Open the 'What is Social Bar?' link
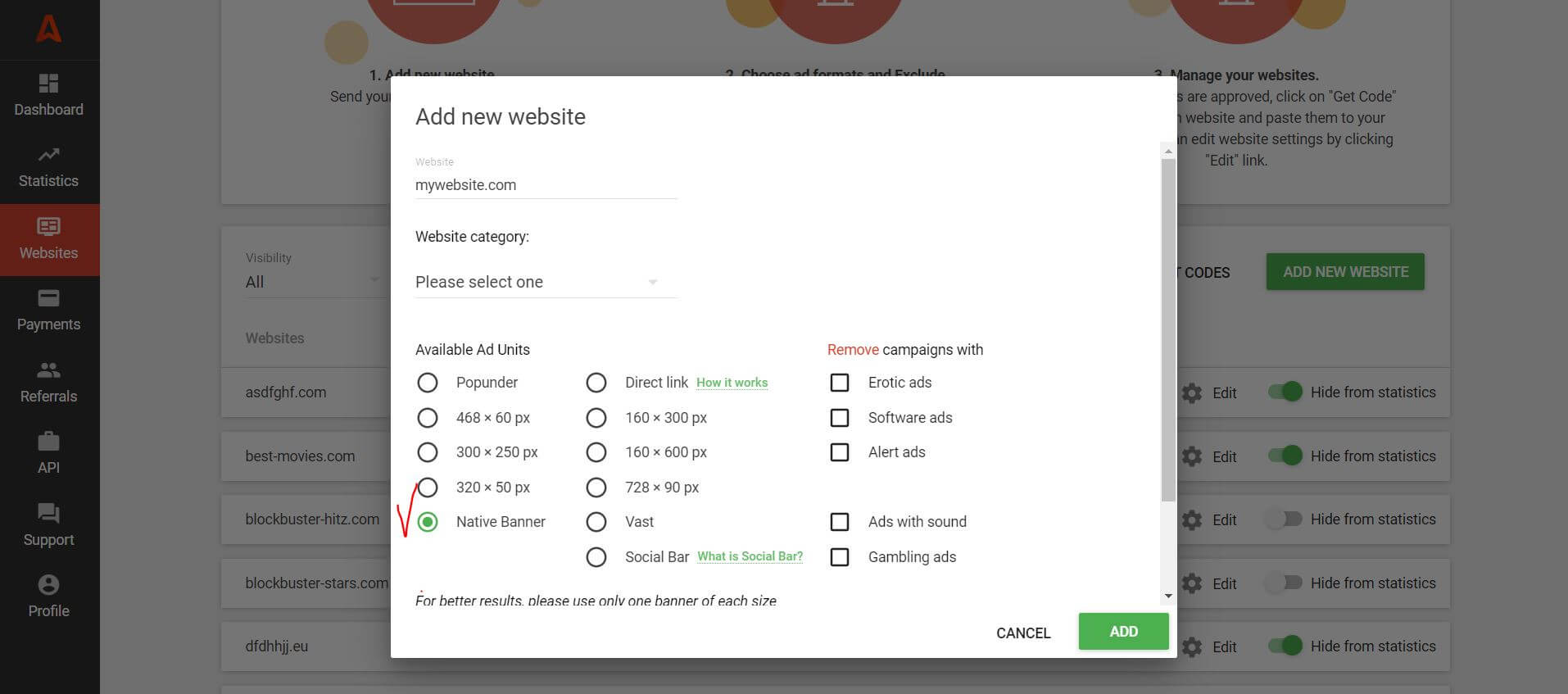The width and height of the screenshot is (1568, 694). click(x=750, y=556)
